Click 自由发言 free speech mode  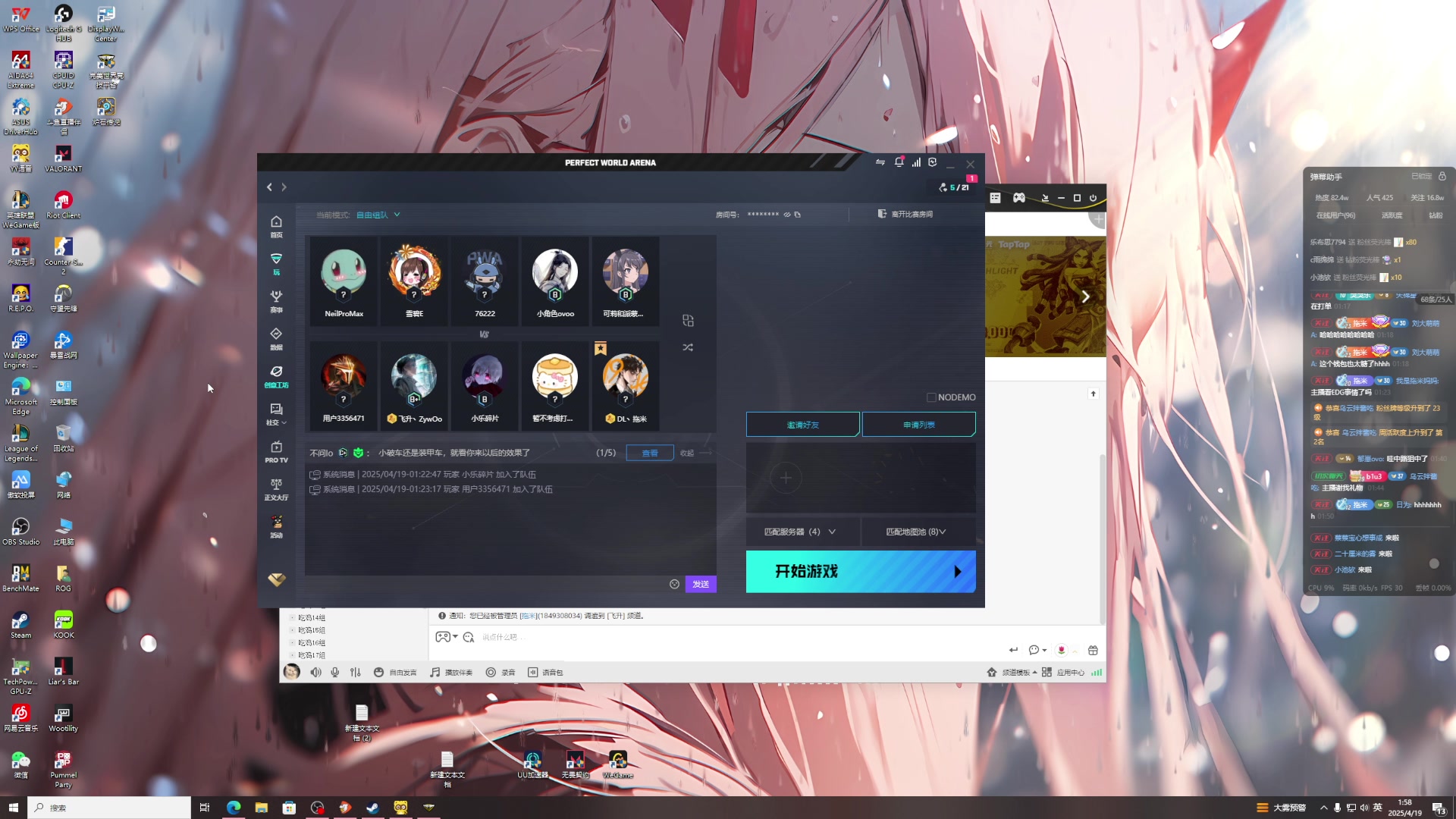[x=395, y=672]
